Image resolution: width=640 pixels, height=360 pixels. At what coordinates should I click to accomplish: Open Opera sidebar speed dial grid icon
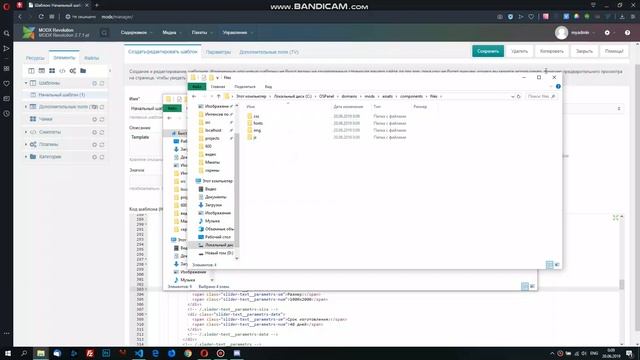(x=7, y=69)
